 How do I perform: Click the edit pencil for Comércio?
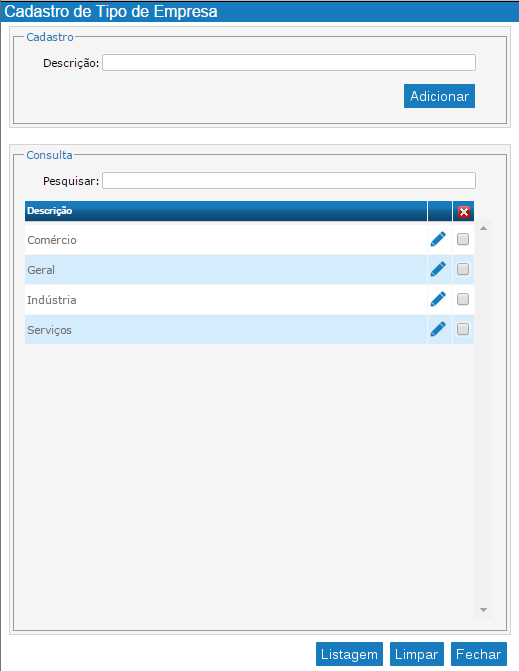(x=438, y=239)
